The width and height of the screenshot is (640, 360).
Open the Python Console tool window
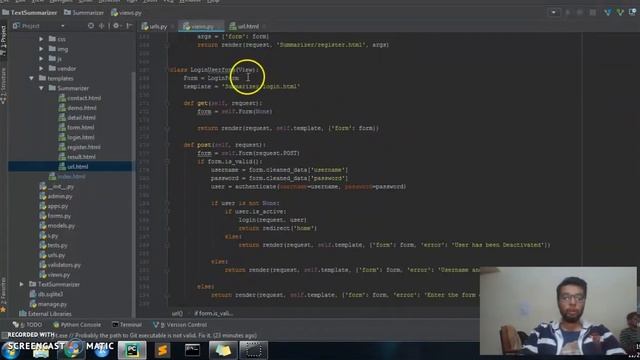tap(77, 325)
